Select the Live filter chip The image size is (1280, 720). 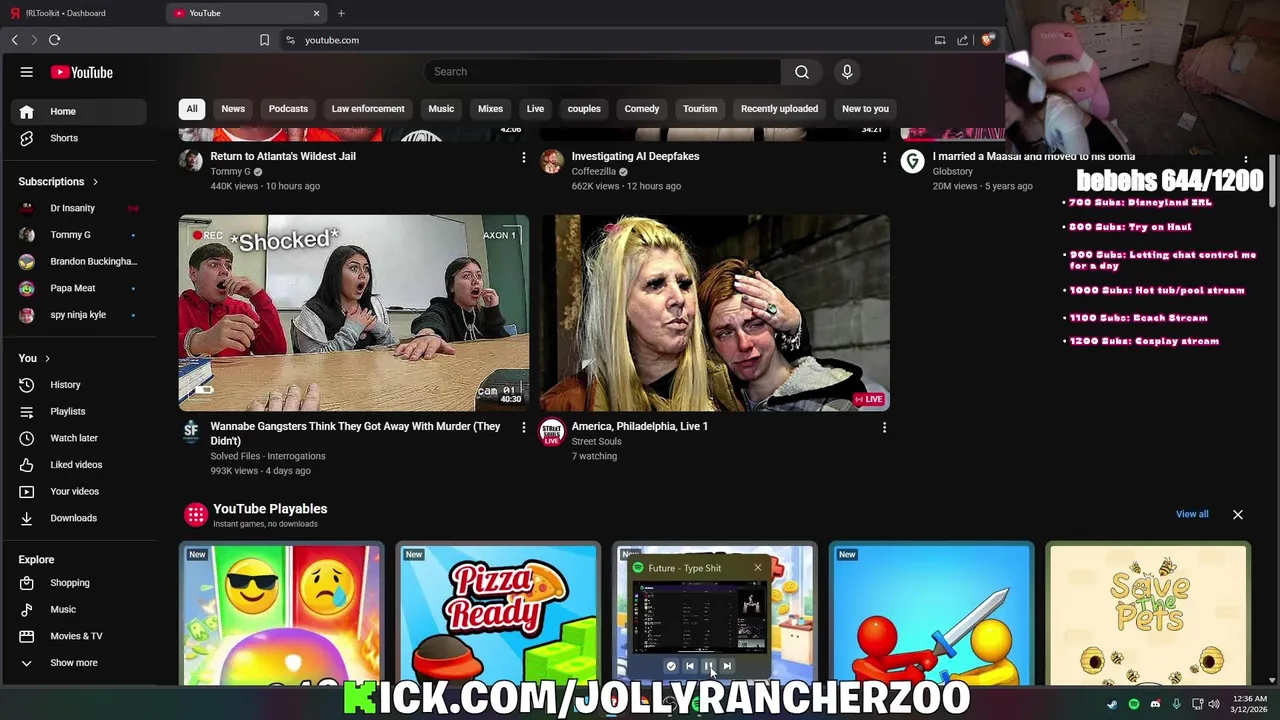[x=535, y=109]
